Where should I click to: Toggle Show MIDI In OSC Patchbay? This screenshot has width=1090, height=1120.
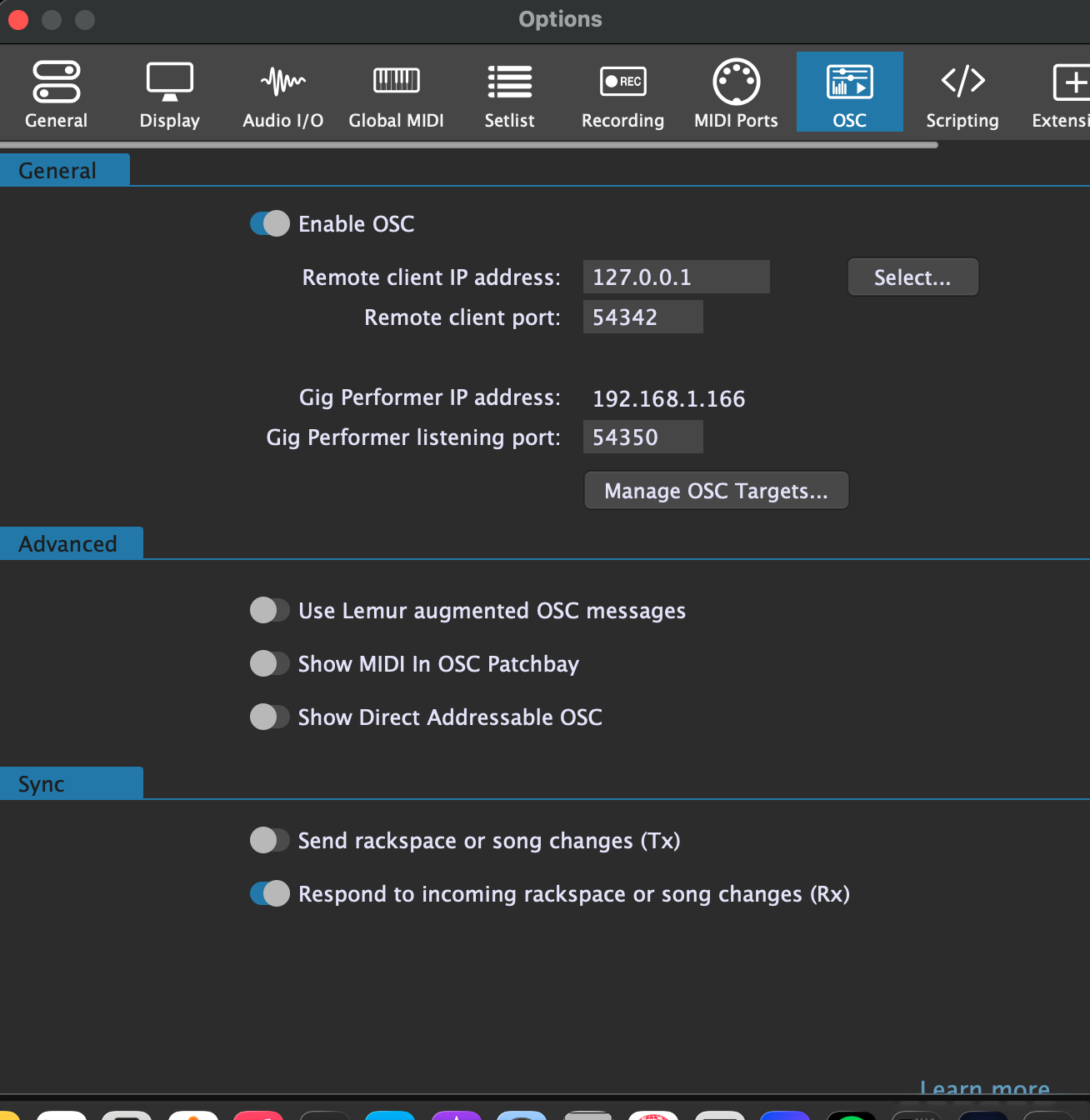point(269,664)
